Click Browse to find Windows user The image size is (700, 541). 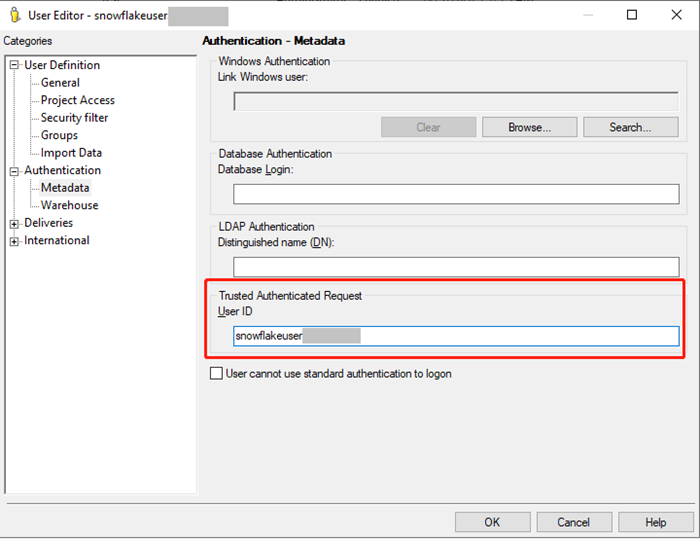tap(529, 127)
